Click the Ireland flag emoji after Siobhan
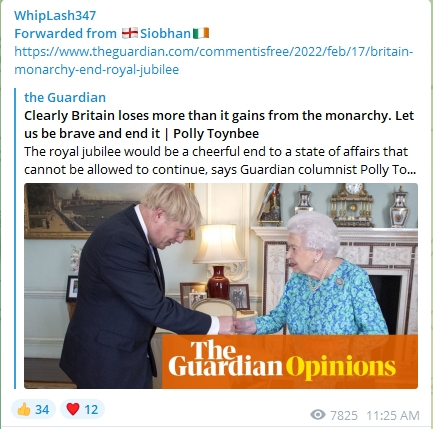Screen dimensions: 433x429 201,33
